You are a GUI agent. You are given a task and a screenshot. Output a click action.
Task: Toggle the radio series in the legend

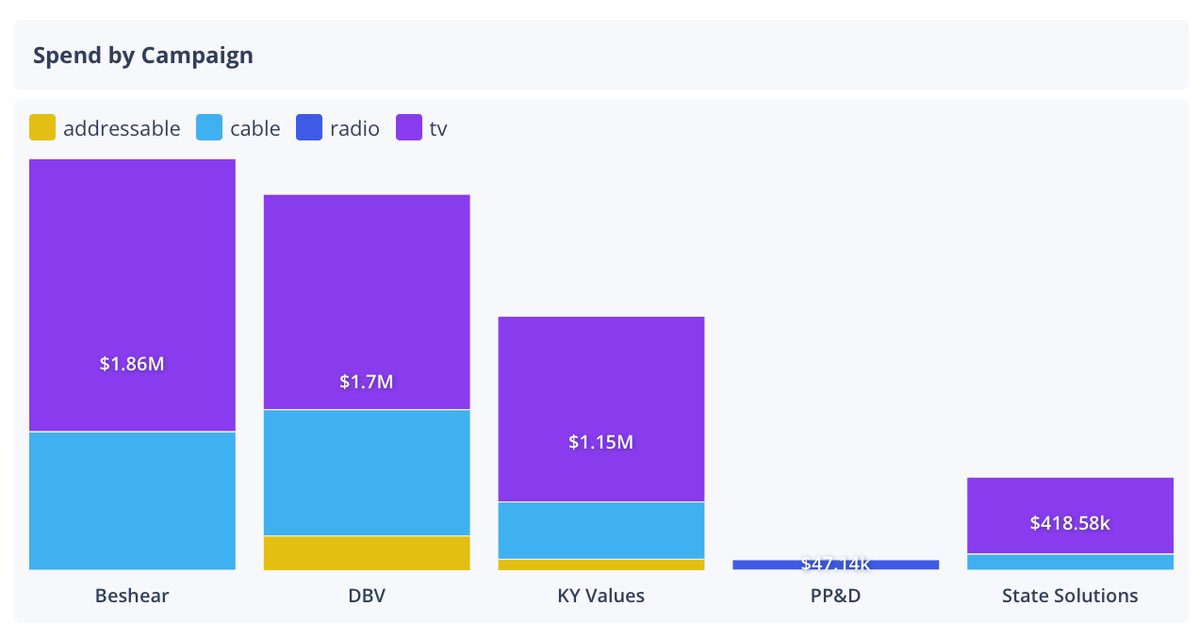point(355,128)
